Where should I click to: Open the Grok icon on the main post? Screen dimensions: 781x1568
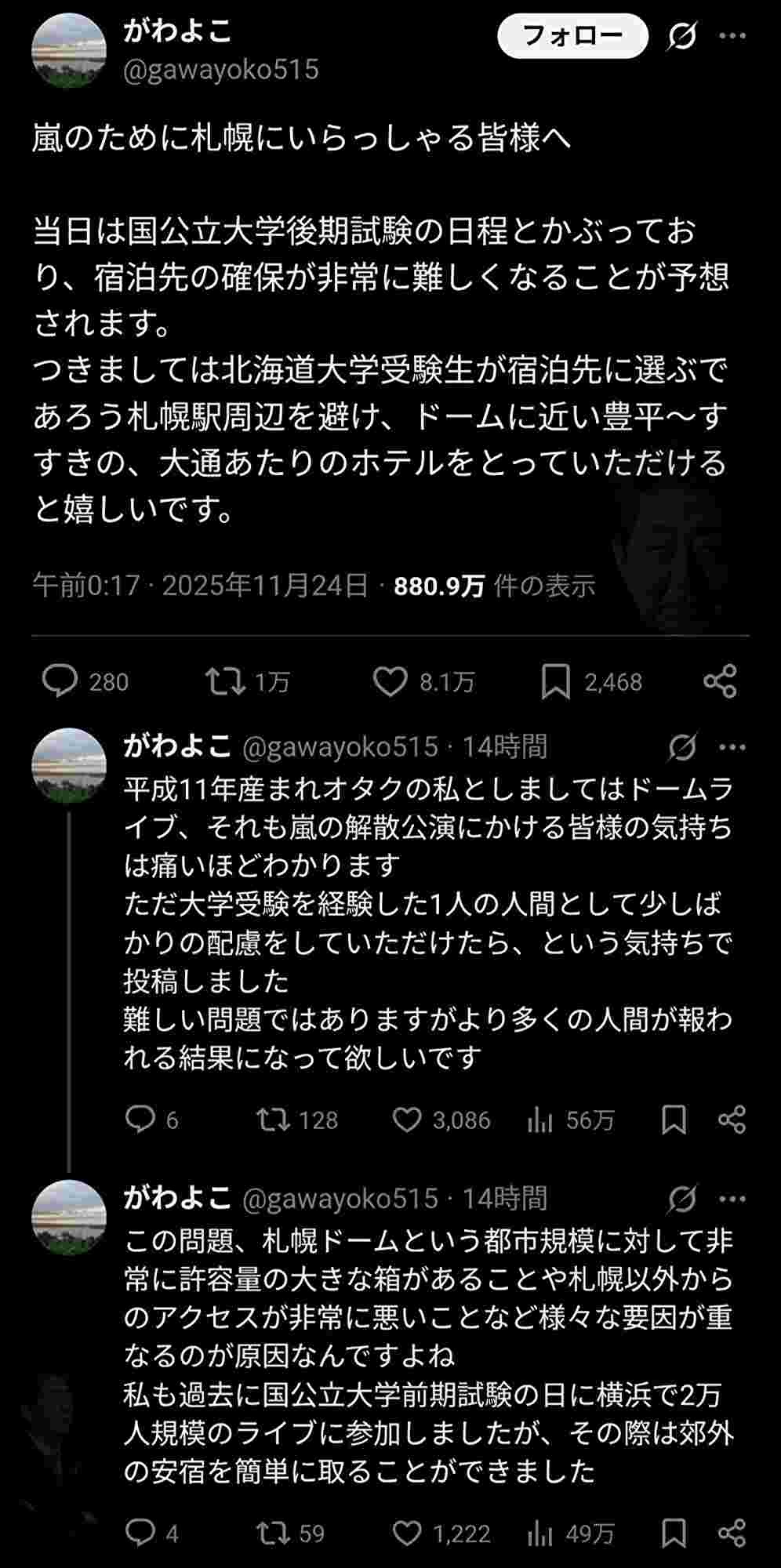pyautogui.click(x=682, y=35)
